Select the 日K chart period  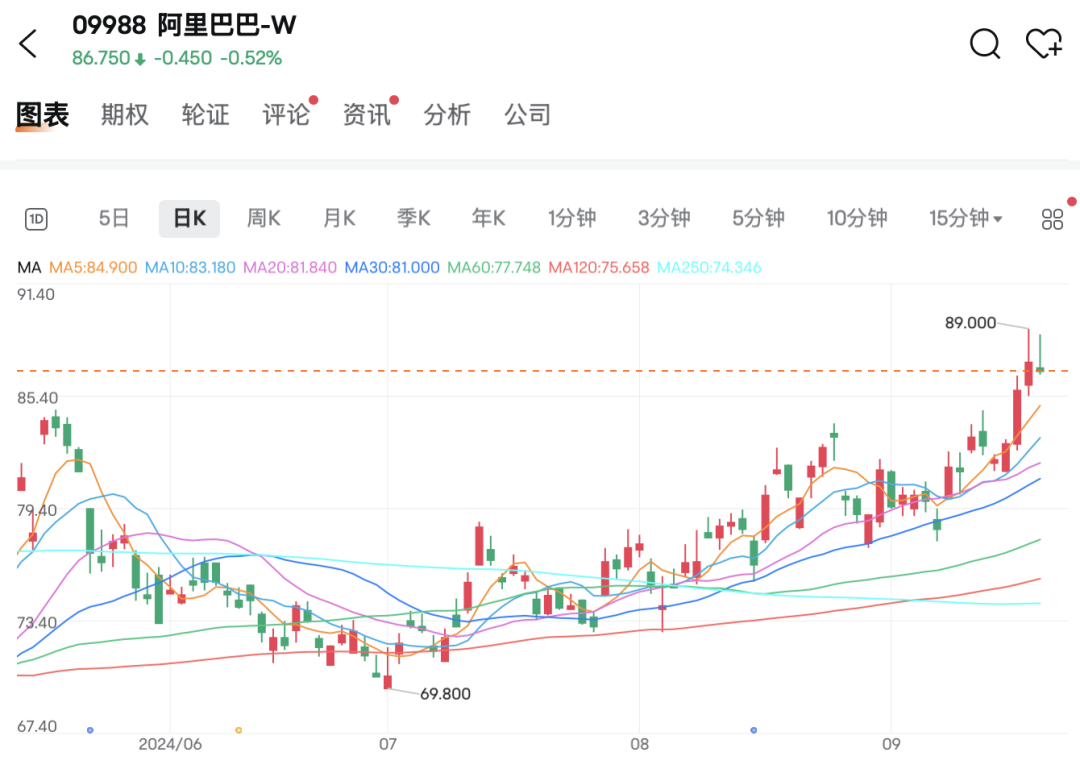[189, 218]
